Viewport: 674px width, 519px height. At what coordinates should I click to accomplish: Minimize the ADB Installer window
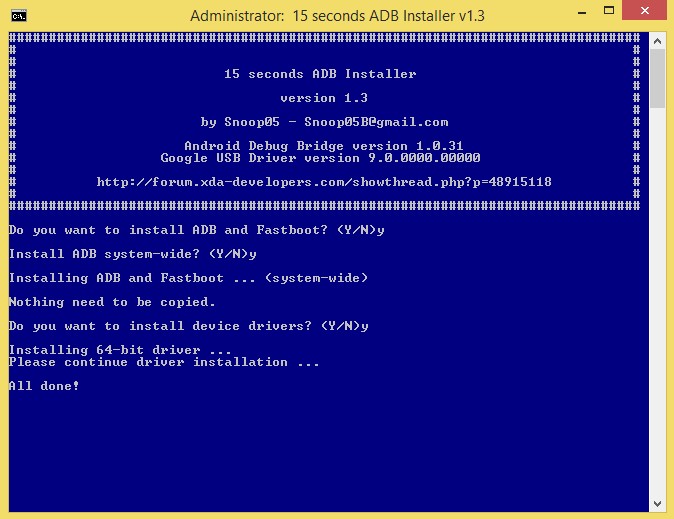pyautogui.click(x=582, y=13)
